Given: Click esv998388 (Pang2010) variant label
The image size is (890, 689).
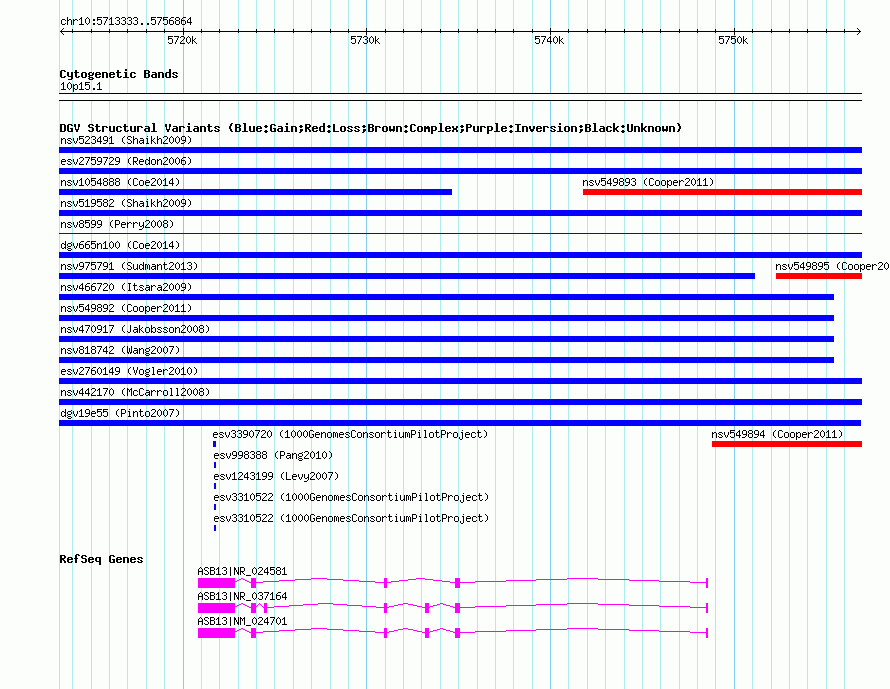Looking at the screenshot, I should [273, 455].
